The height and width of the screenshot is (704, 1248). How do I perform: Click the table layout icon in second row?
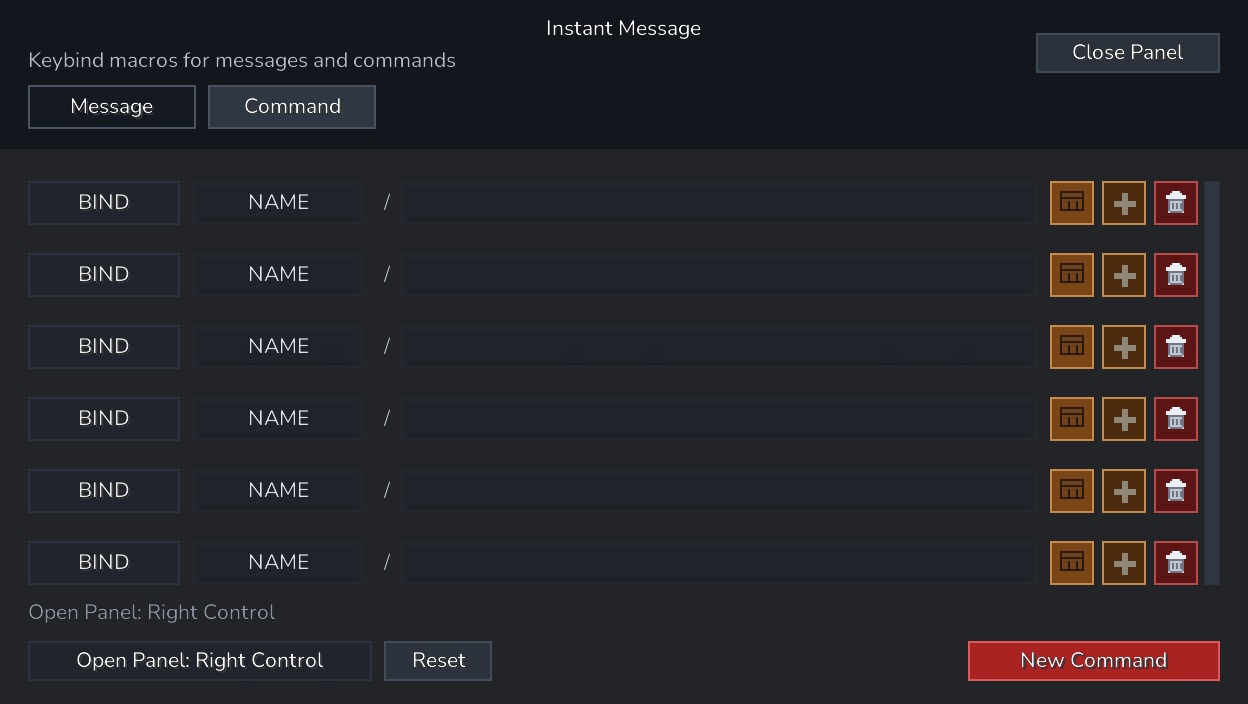[x=1072, y=275]
